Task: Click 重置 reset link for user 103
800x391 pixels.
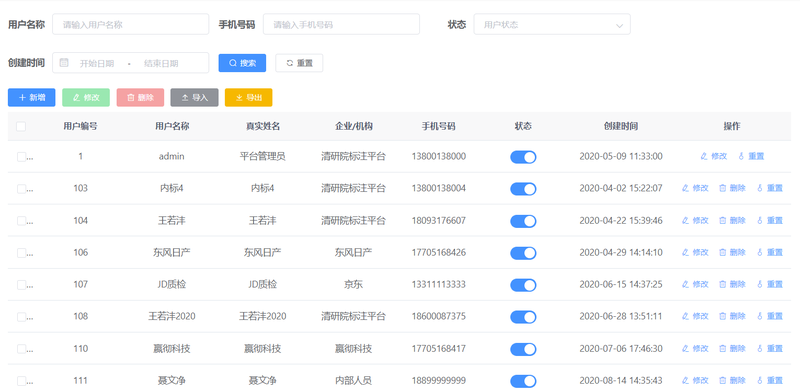Action: [769, 188]
